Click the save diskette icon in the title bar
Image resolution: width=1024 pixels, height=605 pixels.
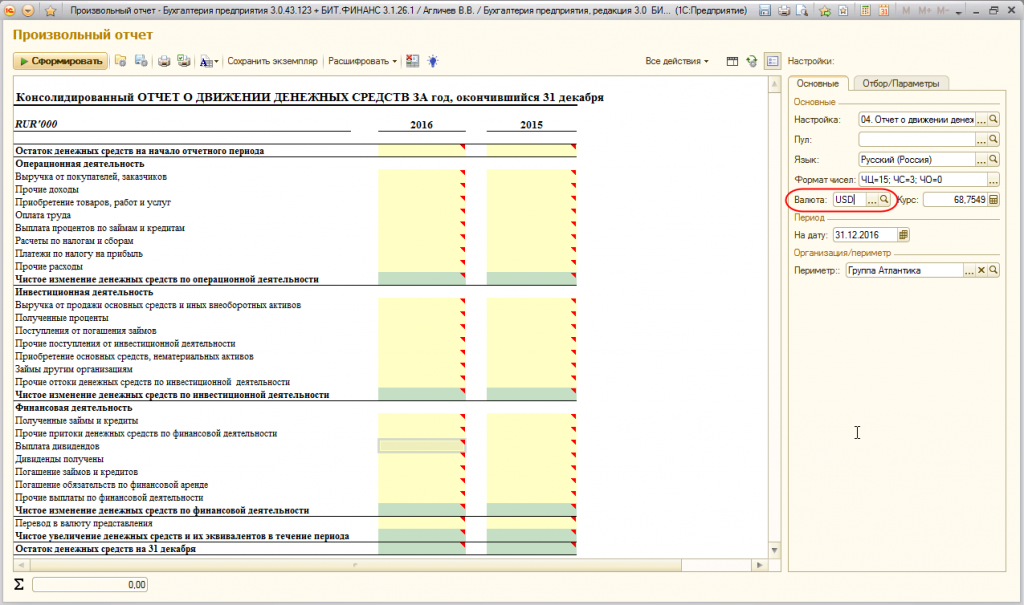(765, 10)
